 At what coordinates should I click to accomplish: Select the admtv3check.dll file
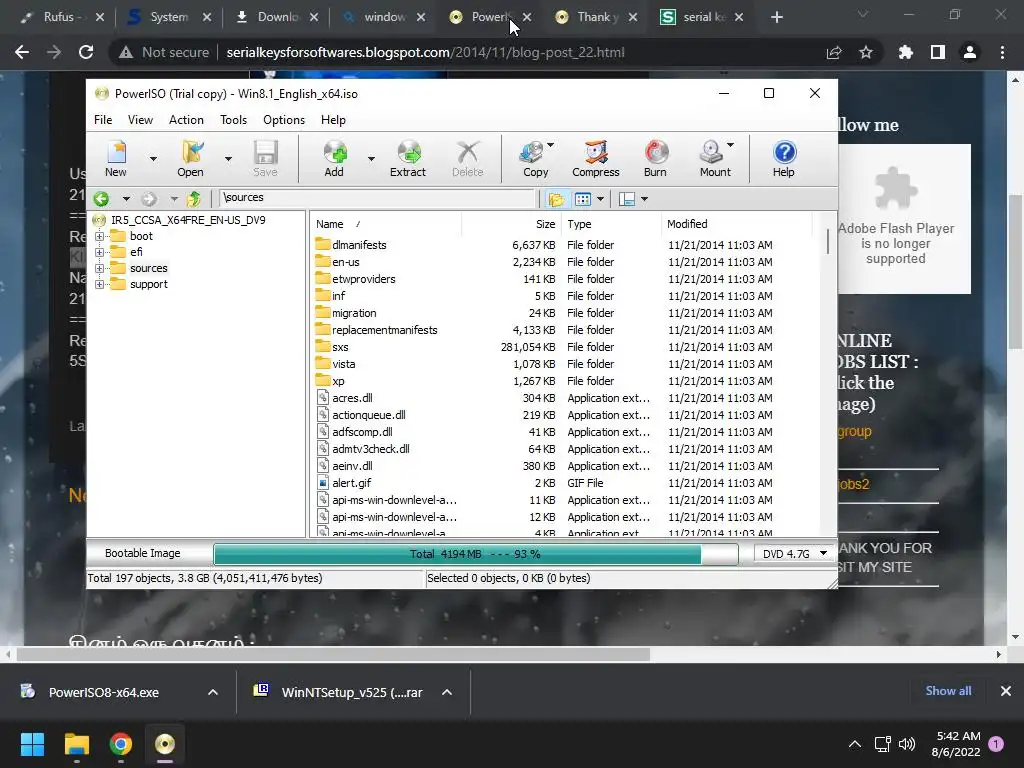click(x=370, y=449)
